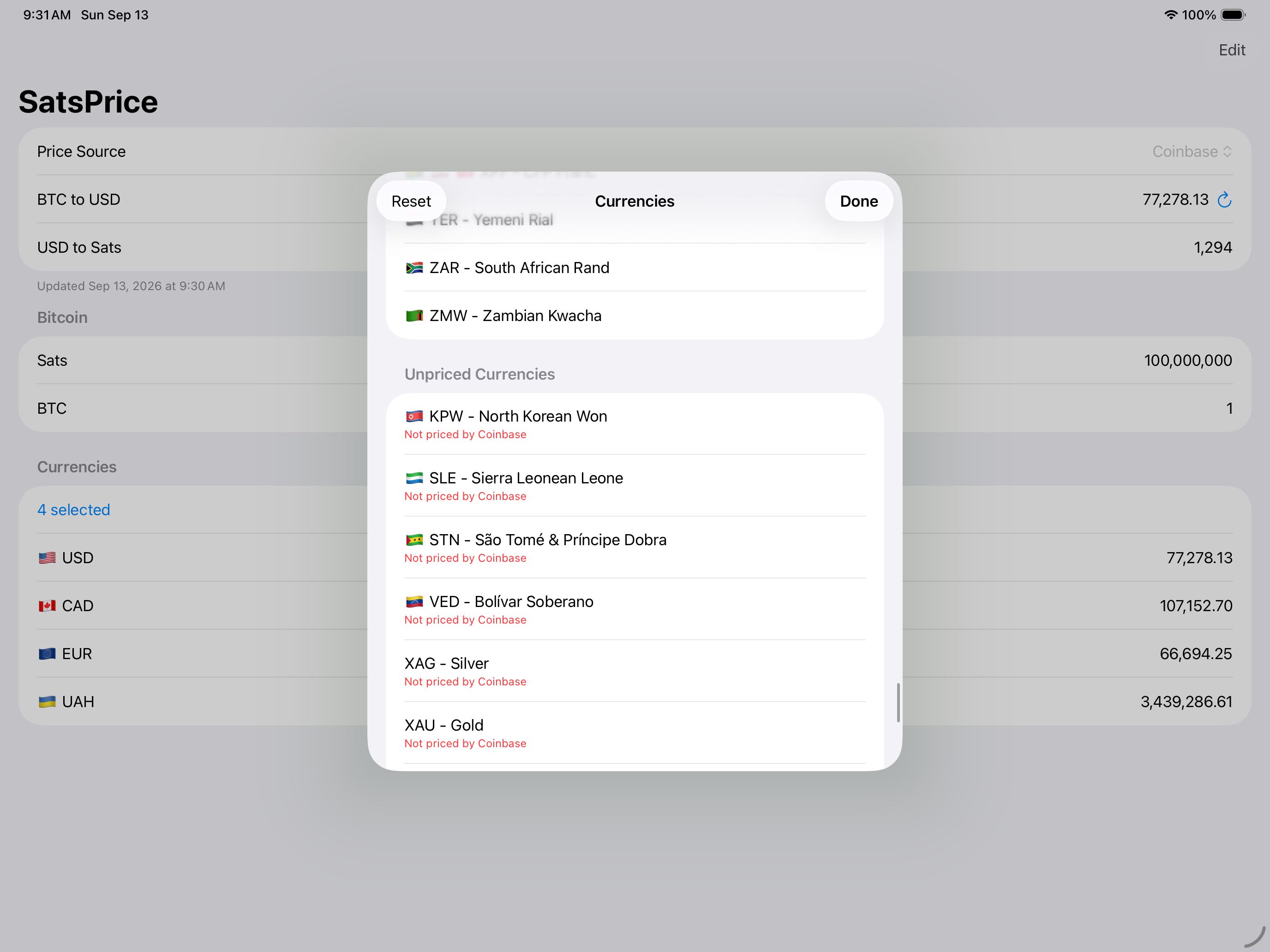Tap the UAH value 3,439,286.61
1270x952 pixels.
[1186, 702]
